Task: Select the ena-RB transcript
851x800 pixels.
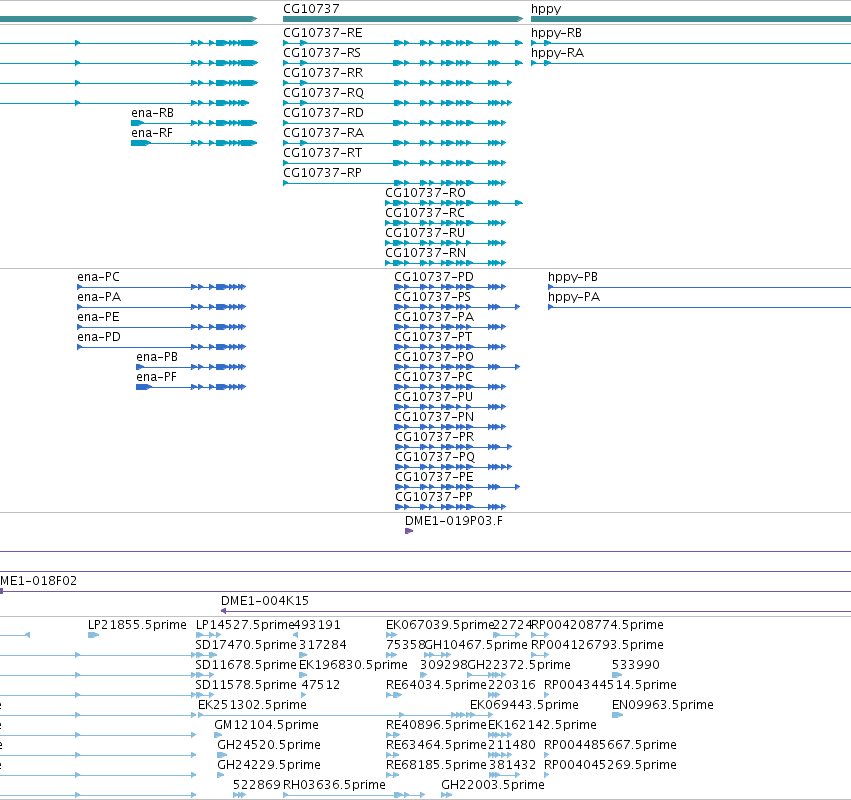Action: pos(153,113)
